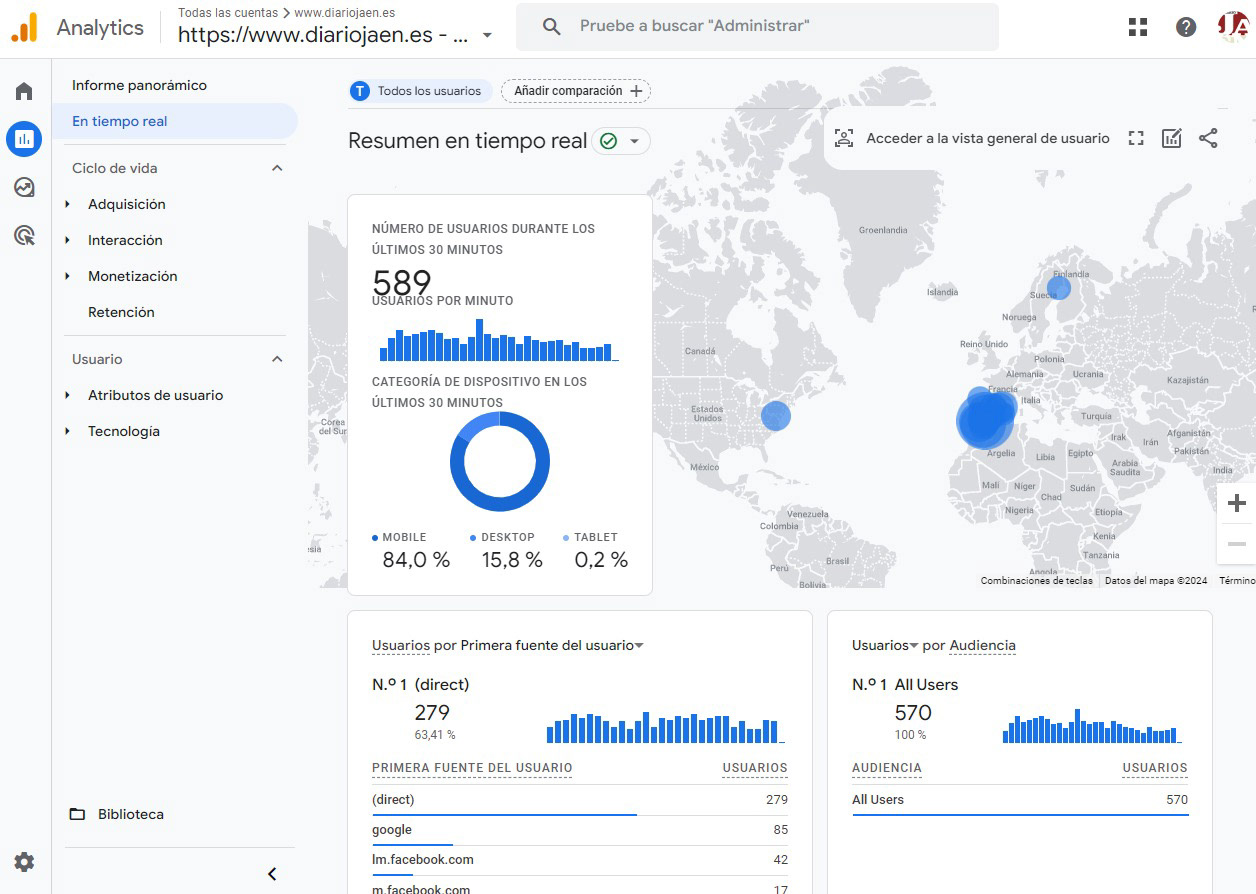Expand the Interacción tree item
This screenshot has height=894, width=1256.
pos(68,240)
